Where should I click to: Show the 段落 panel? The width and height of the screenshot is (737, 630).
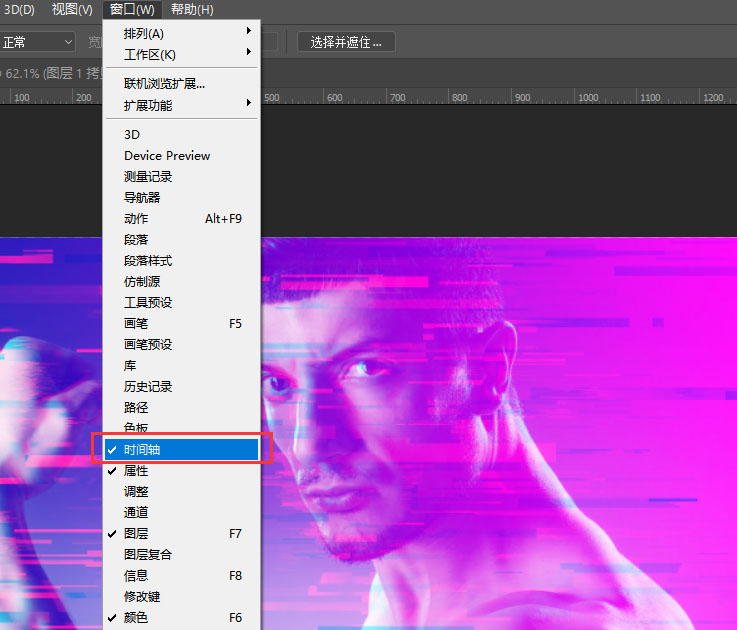click(181, 240)
